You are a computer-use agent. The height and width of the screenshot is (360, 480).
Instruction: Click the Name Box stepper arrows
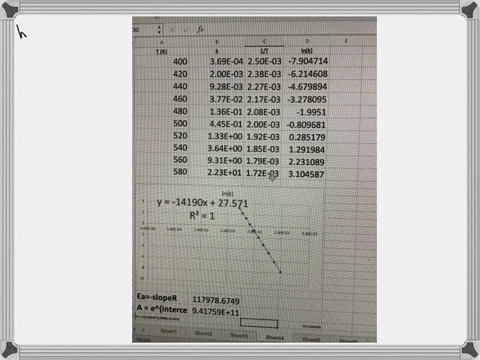(159, 30)
